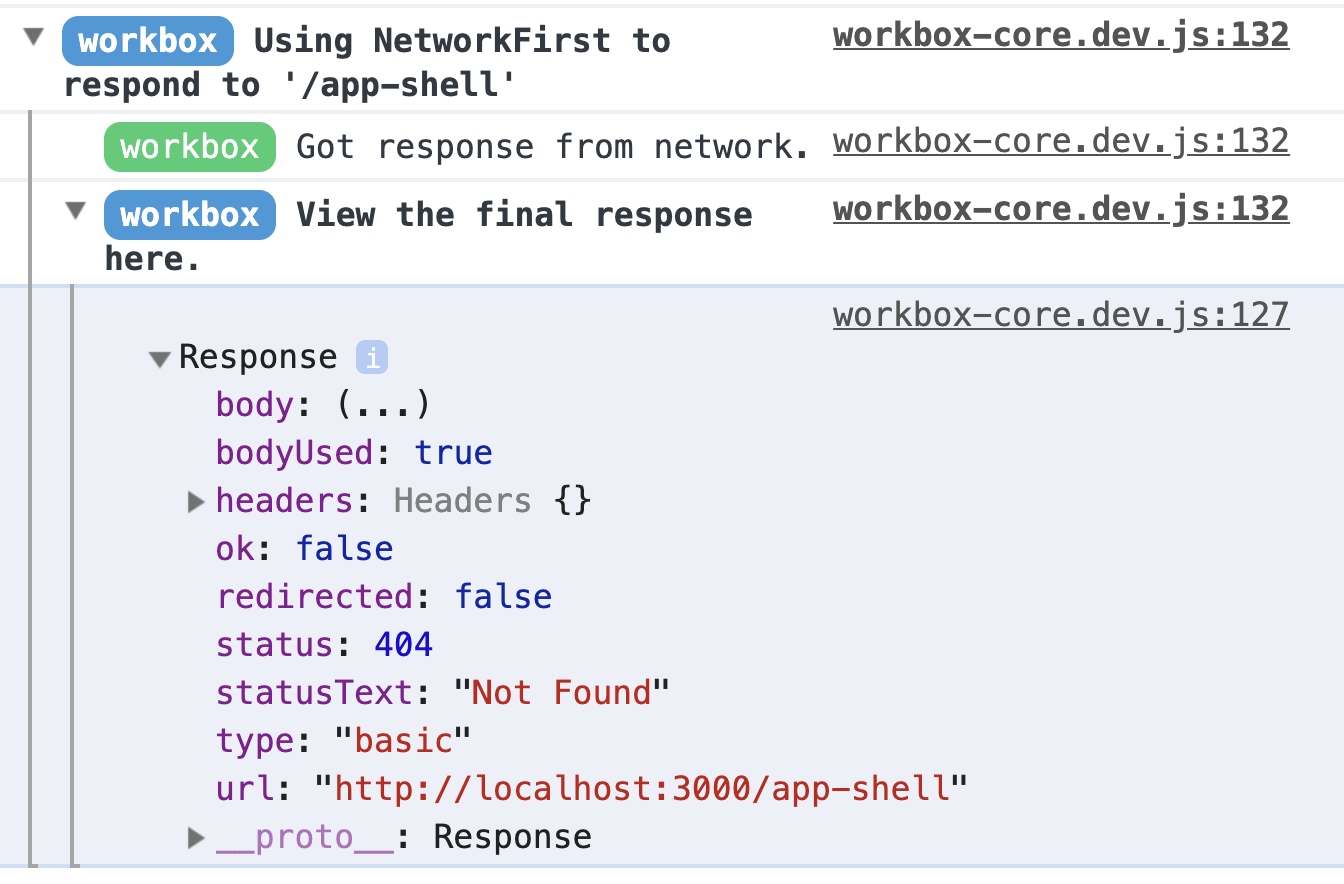
Task: Click the green workbox badge
Action: 190,147
